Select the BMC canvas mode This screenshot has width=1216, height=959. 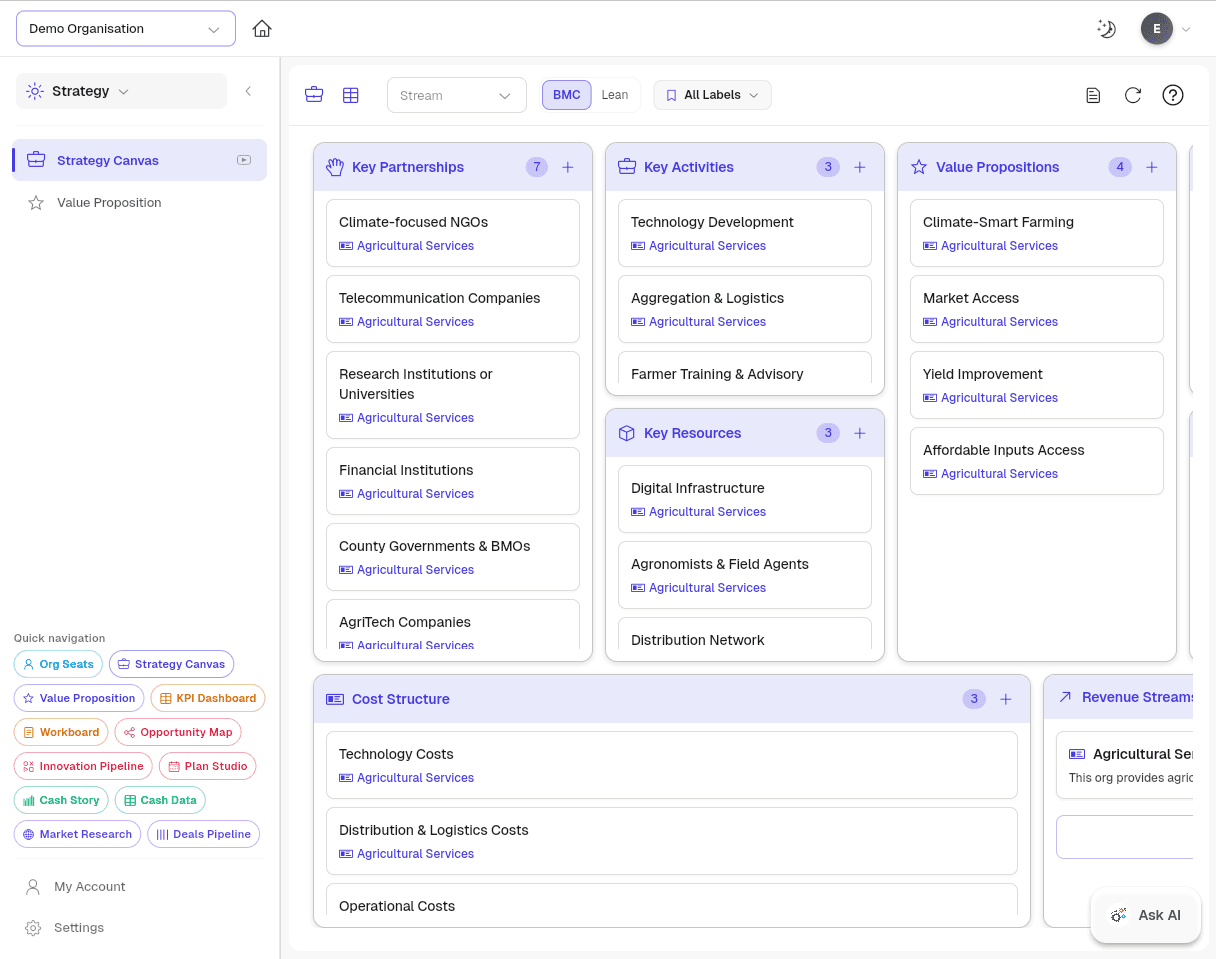coord(567,95)
